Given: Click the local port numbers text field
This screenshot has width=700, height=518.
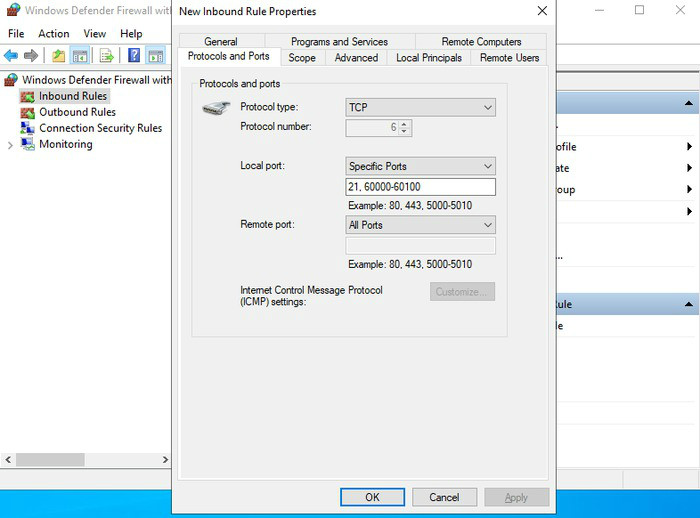Looking at the screenshot, I should pyautogui.click(x=420, y=187).
